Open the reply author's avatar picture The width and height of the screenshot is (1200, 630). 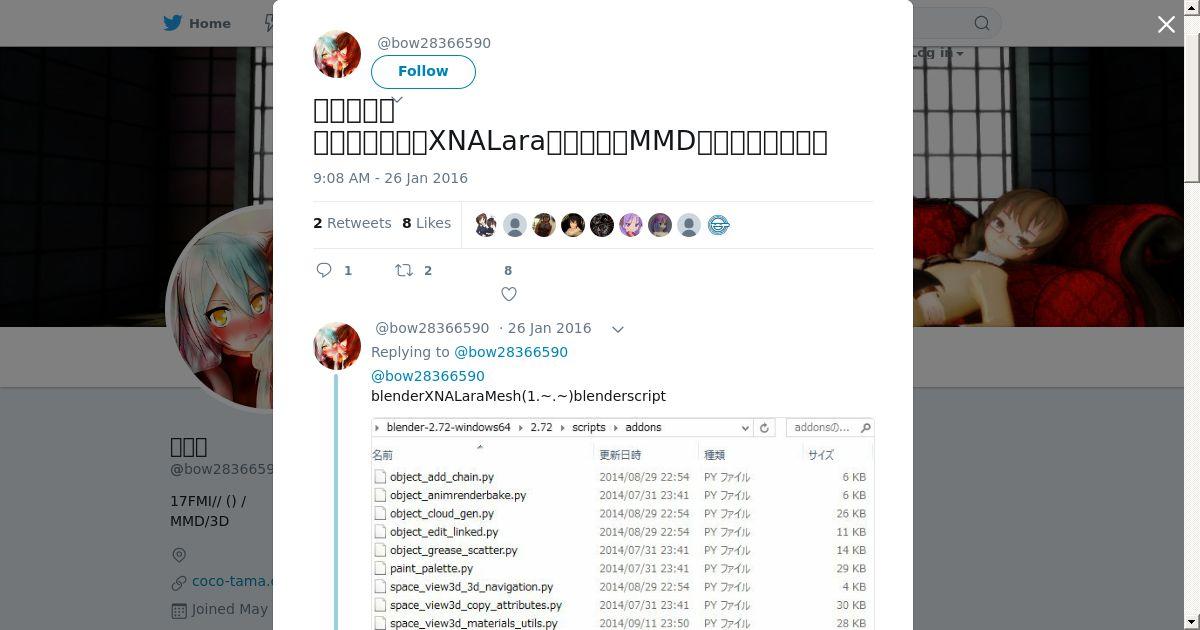337,346
